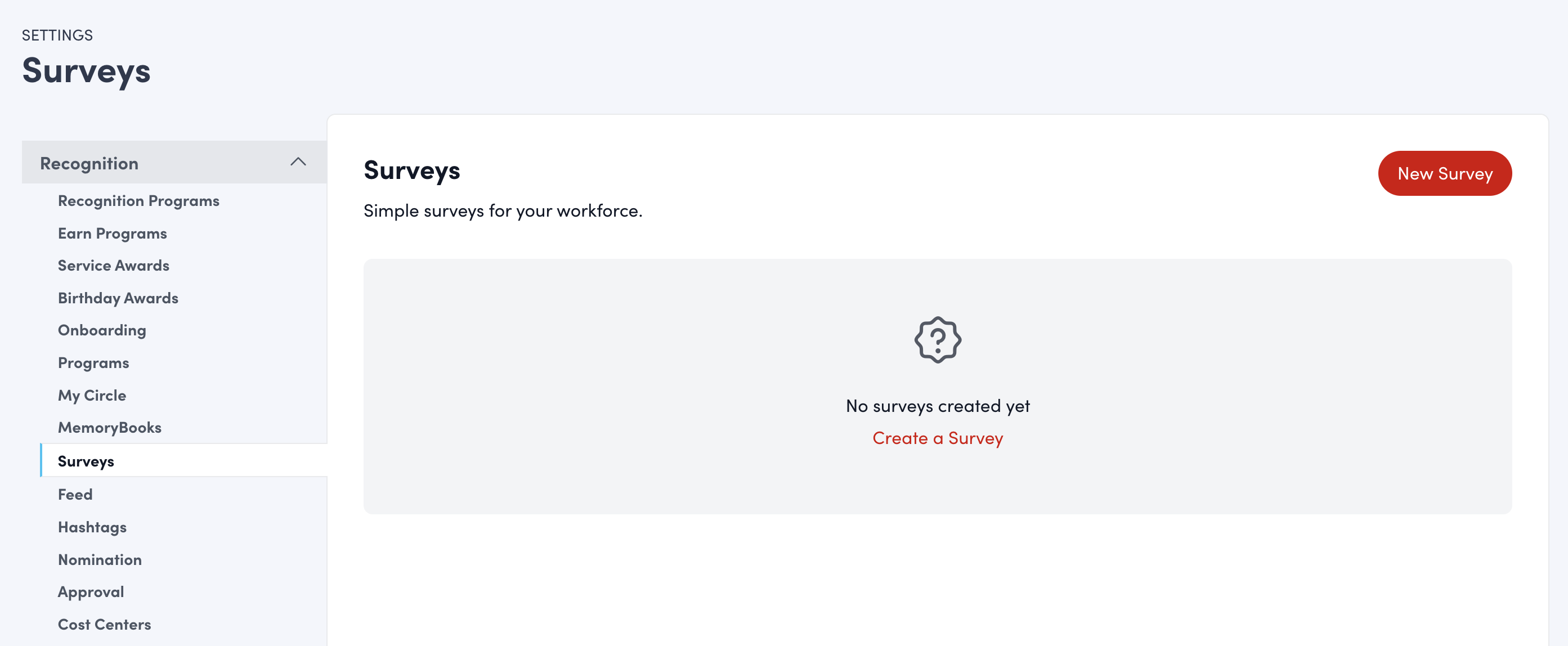Open Cost Centers settings
The height and width of the screenshot is (646, 1568).
104,624
